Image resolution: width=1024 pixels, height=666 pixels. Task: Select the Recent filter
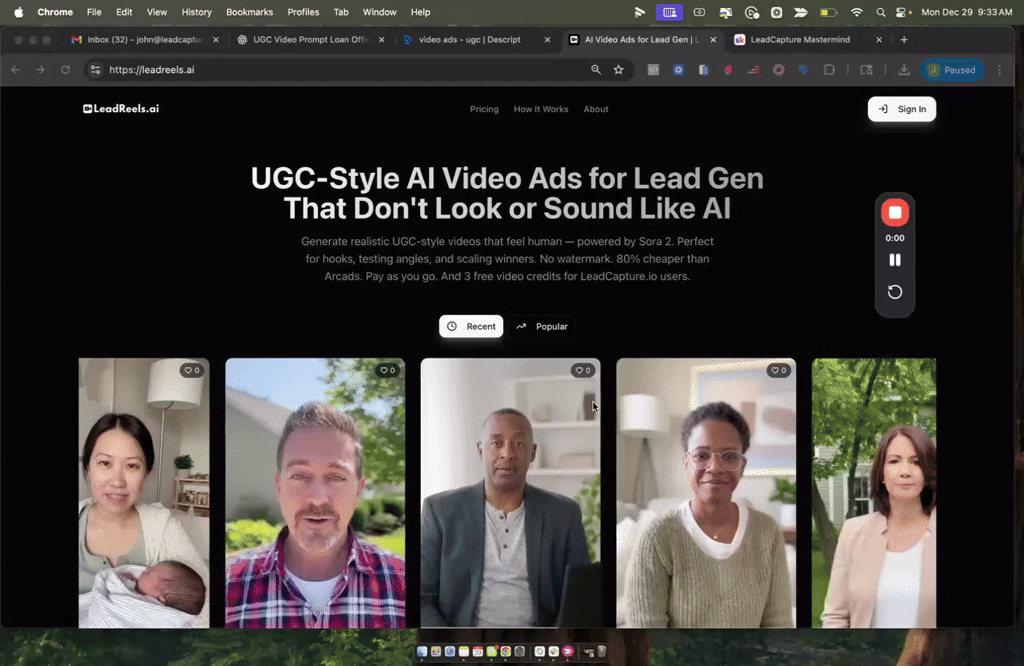tap(471, 326)
